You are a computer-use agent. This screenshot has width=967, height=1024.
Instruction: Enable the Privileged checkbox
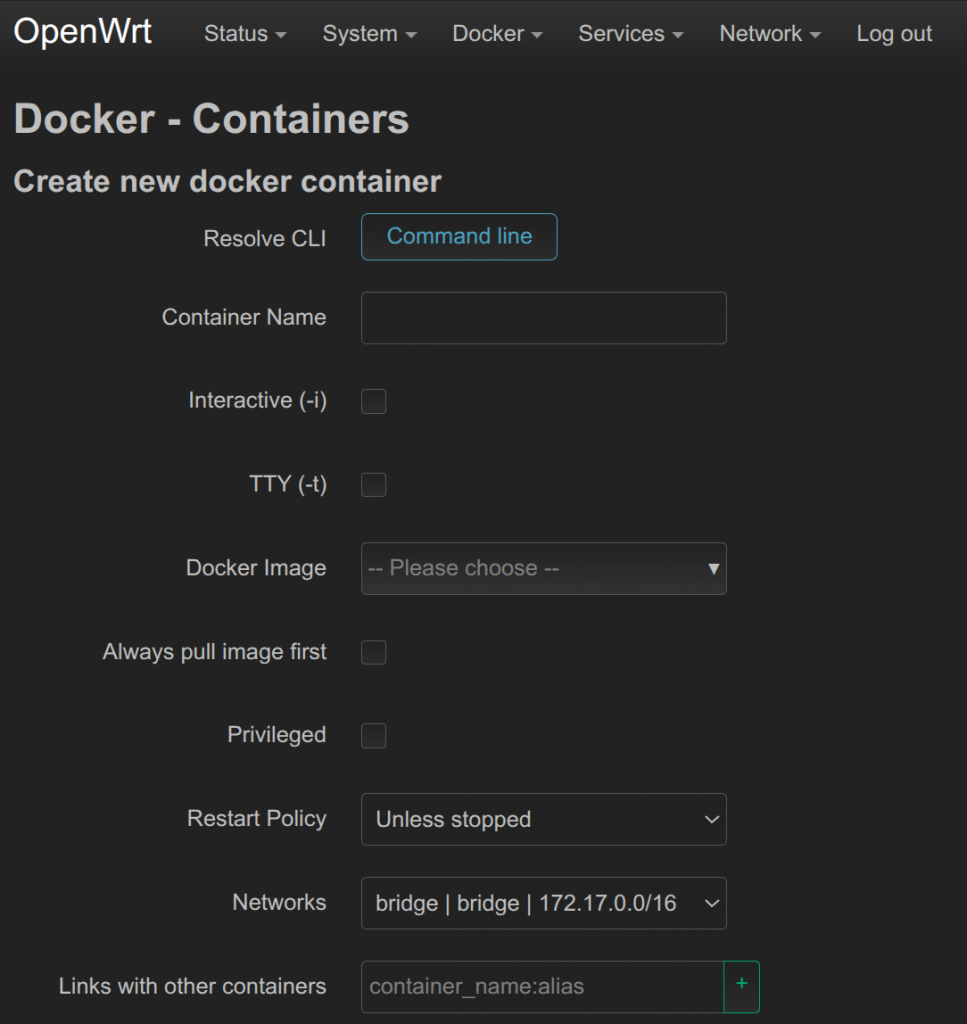(x=373, y=735)
